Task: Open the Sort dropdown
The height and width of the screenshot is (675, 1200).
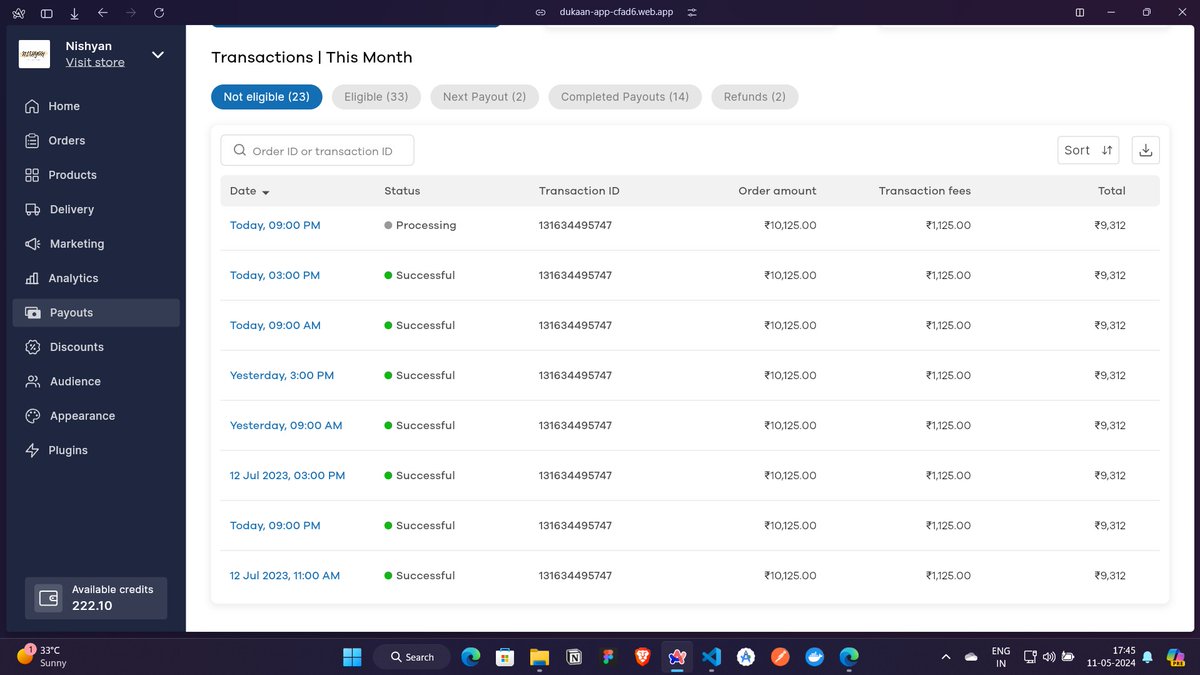Action: coord(1088,150)
